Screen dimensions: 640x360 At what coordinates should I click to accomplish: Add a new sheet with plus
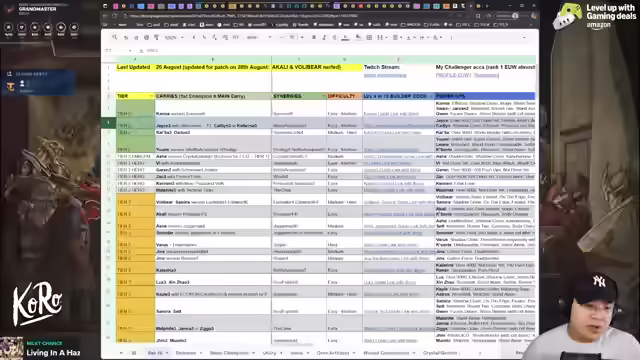point(121,353)
